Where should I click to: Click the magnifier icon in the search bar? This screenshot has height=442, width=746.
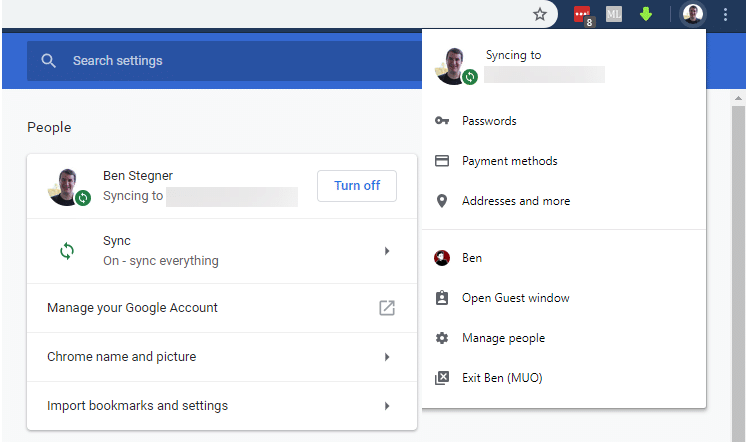click(x=49, y=60)
